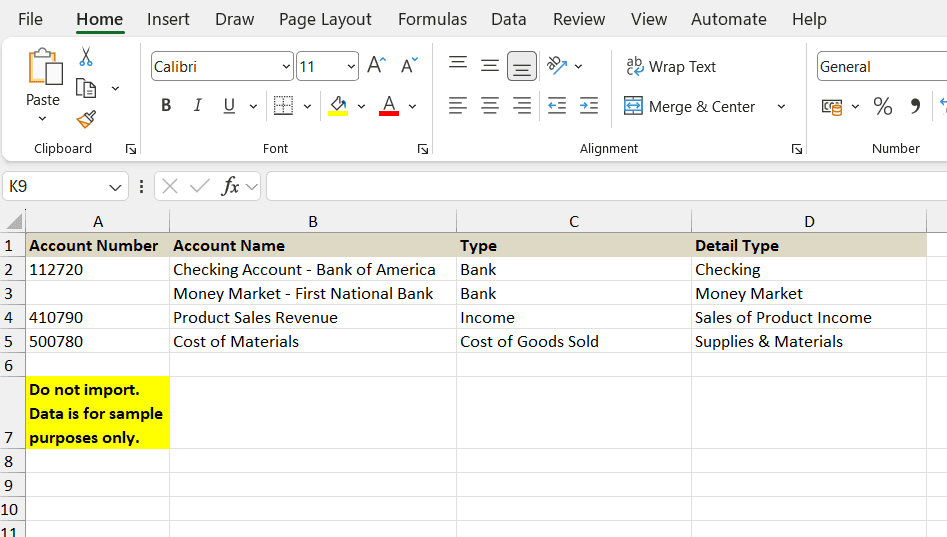Open the Accounting format dropdown arrow
This screenshot has height=537, width=947.
tap(855, 107)
